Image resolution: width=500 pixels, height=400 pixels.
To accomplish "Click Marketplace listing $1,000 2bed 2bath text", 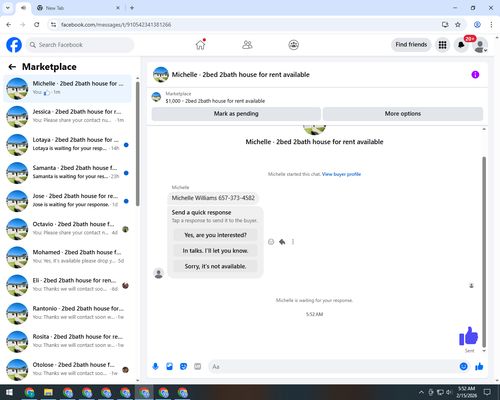I will (215, 101).
